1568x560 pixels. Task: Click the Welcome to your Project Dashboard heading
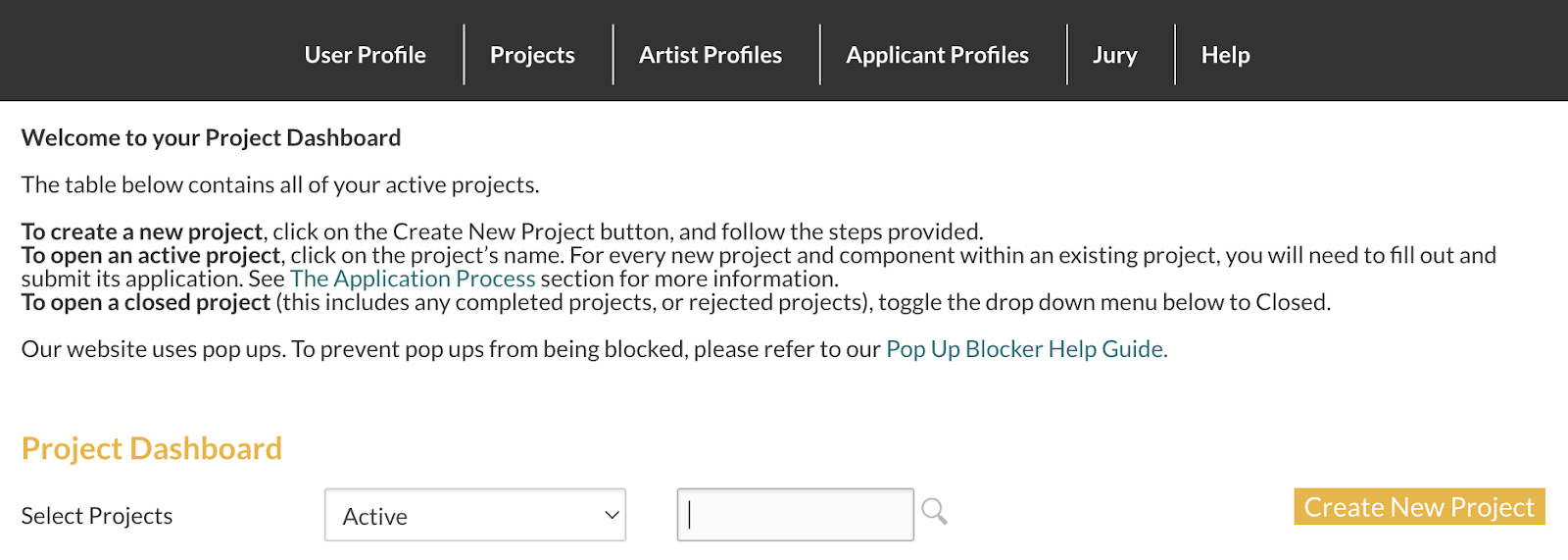click(x=211, y=137)
